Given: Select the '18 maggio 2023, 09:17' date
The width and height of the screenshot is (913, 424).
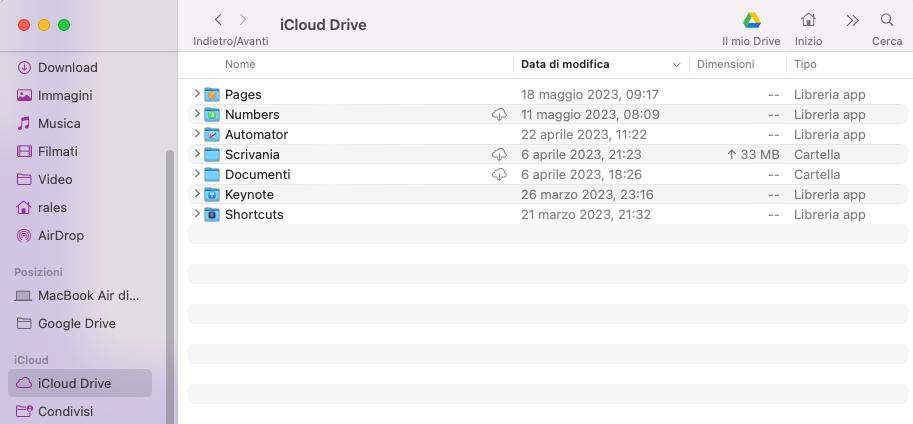Looking at the screenshot, I should (590, 94).
